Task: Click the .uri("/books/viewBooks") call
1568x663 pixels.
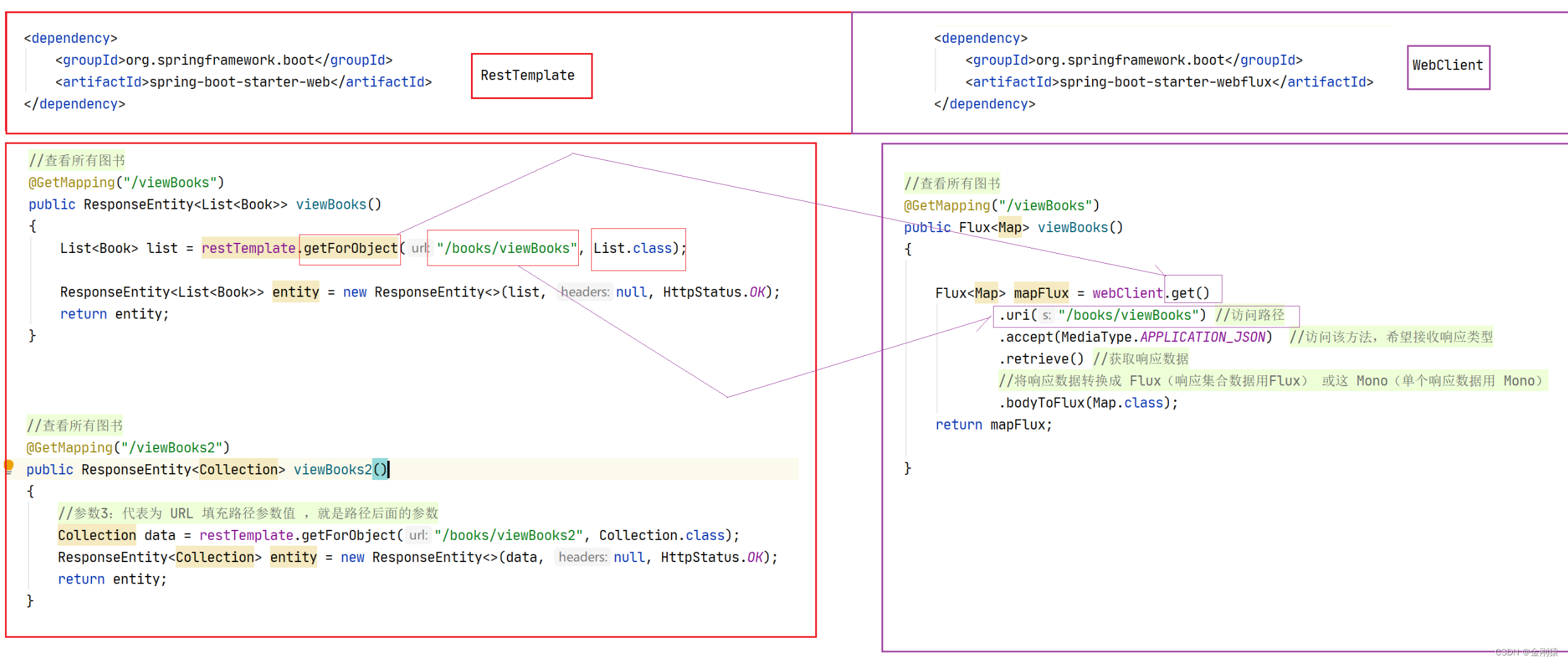Action: [1102, 315]
